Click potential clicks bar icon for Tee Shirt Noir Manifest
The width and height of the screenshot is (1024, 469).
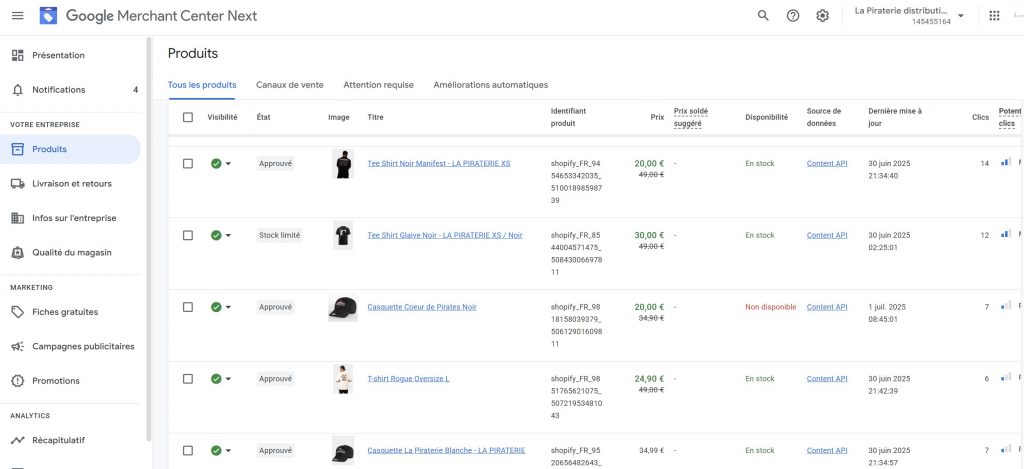point(1006,162)
